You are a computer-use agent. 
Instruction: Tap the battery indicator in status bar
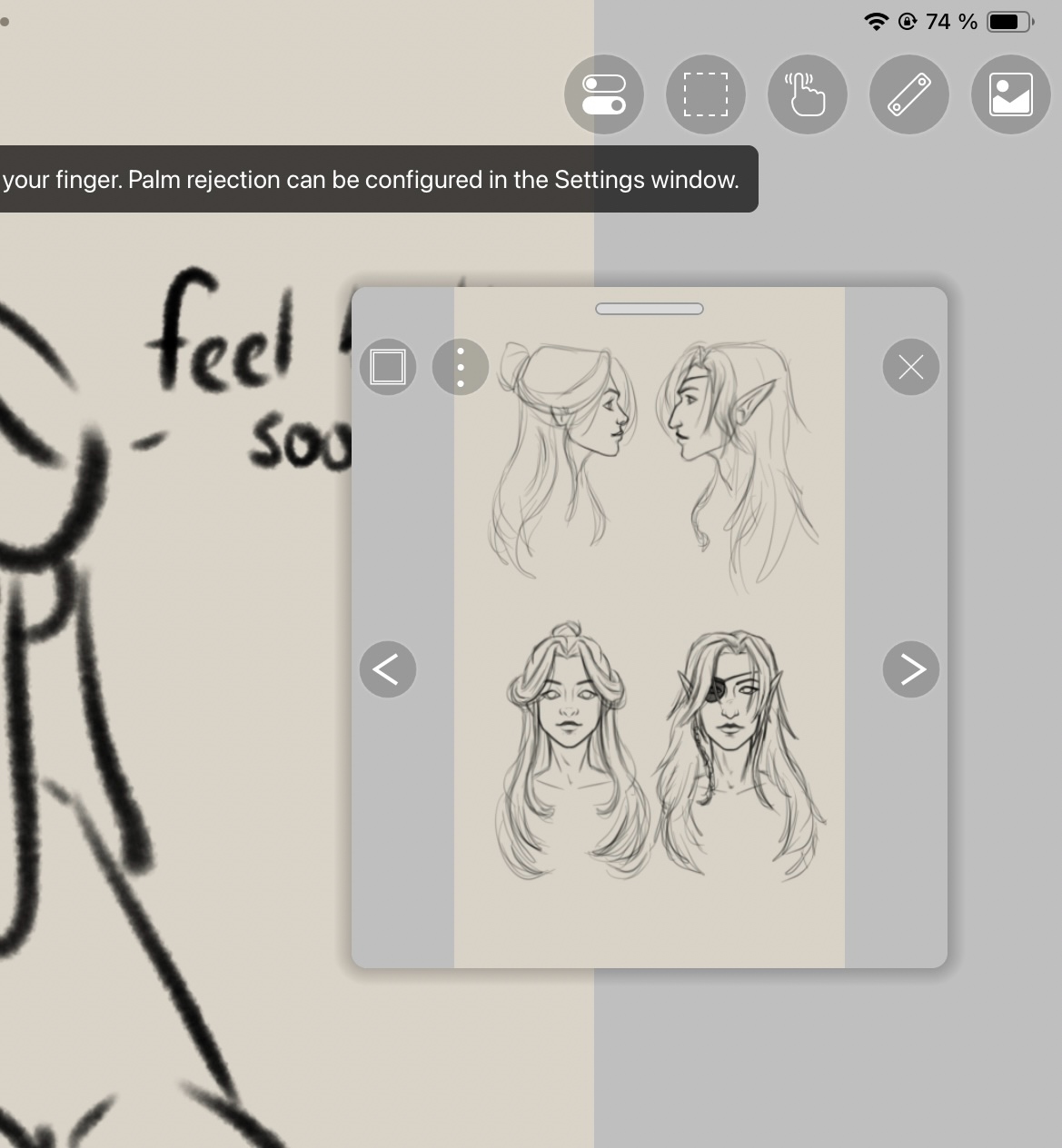(x=1008, y=22)
